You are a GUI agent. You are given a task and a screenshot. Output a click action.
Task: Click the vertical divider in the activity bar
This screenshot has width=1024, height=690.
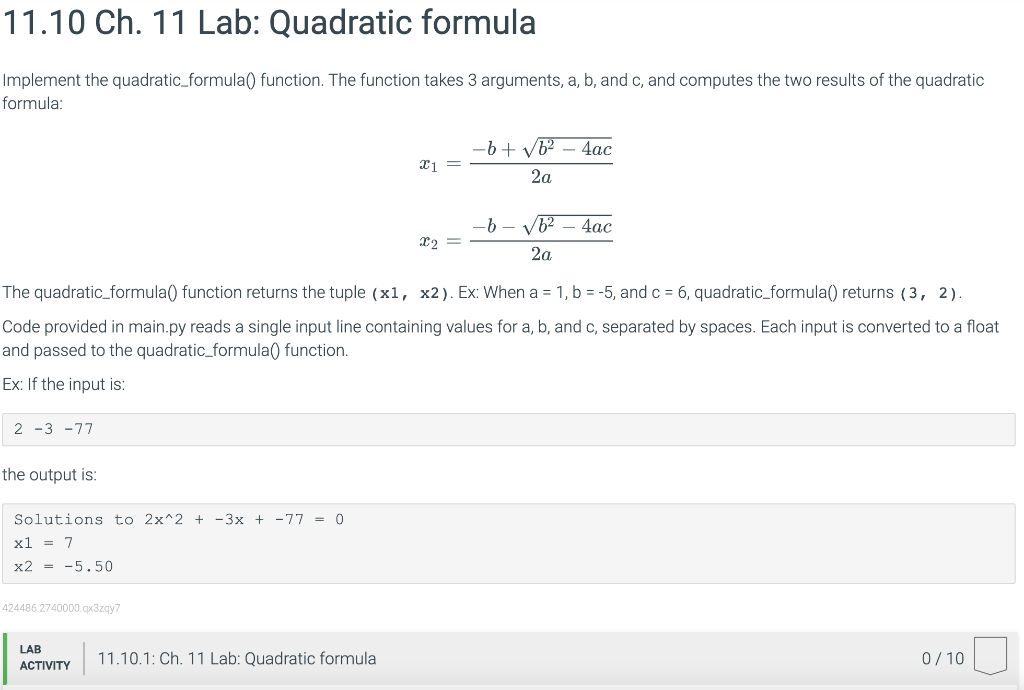[84, 658]
